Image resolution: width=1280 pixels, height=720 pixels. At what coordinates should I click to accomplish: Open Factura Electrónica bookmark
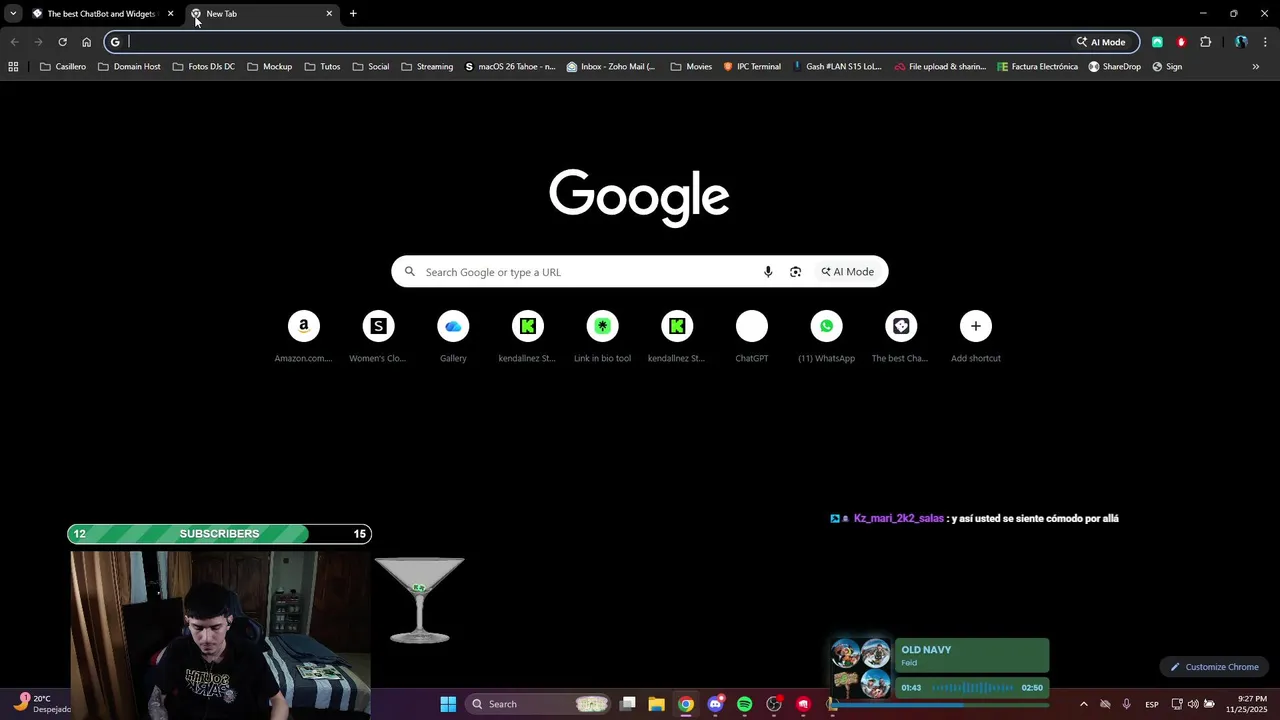click(x=1038, y=67)
